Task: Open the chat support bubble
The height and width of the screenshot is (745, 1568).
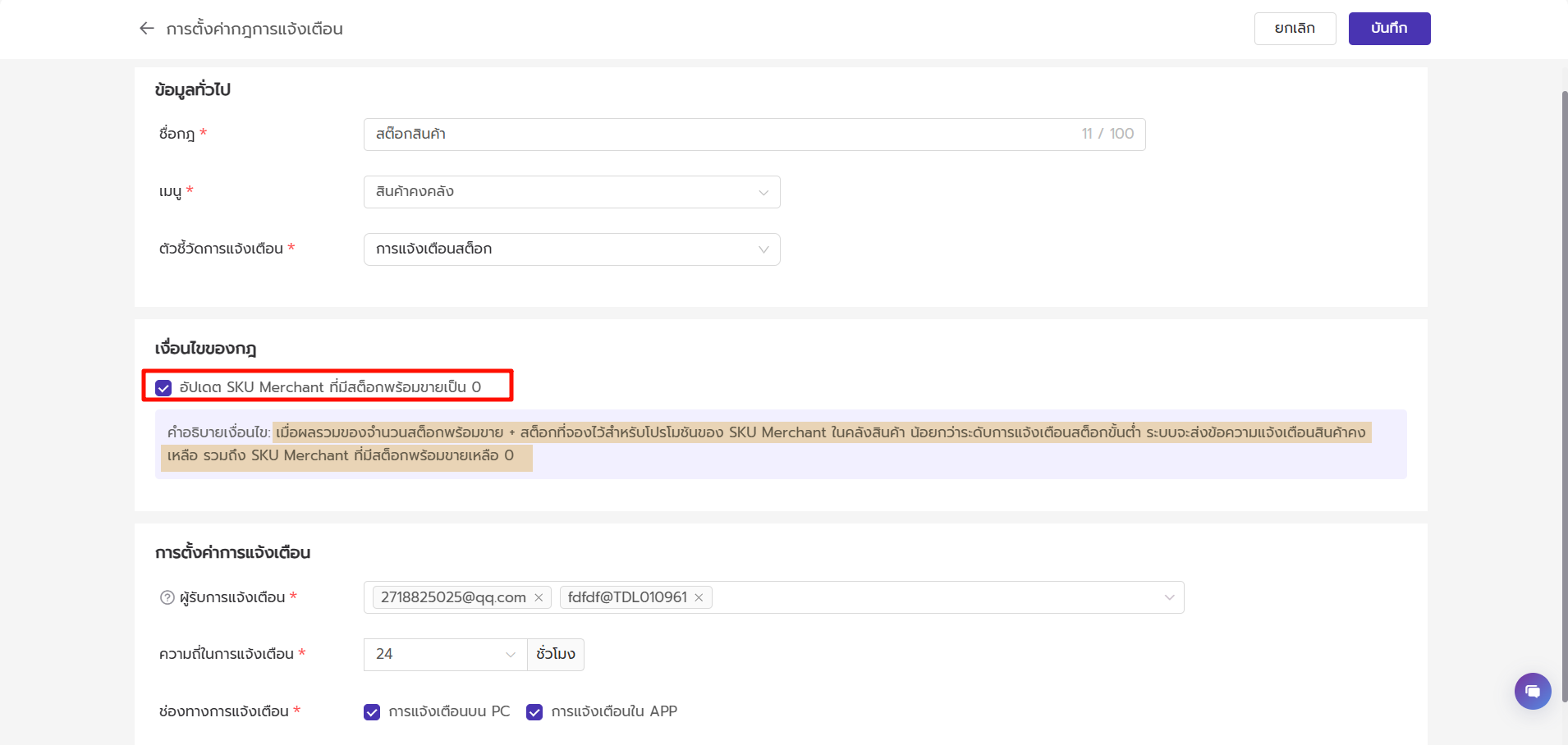Action: pos(1532,691)
